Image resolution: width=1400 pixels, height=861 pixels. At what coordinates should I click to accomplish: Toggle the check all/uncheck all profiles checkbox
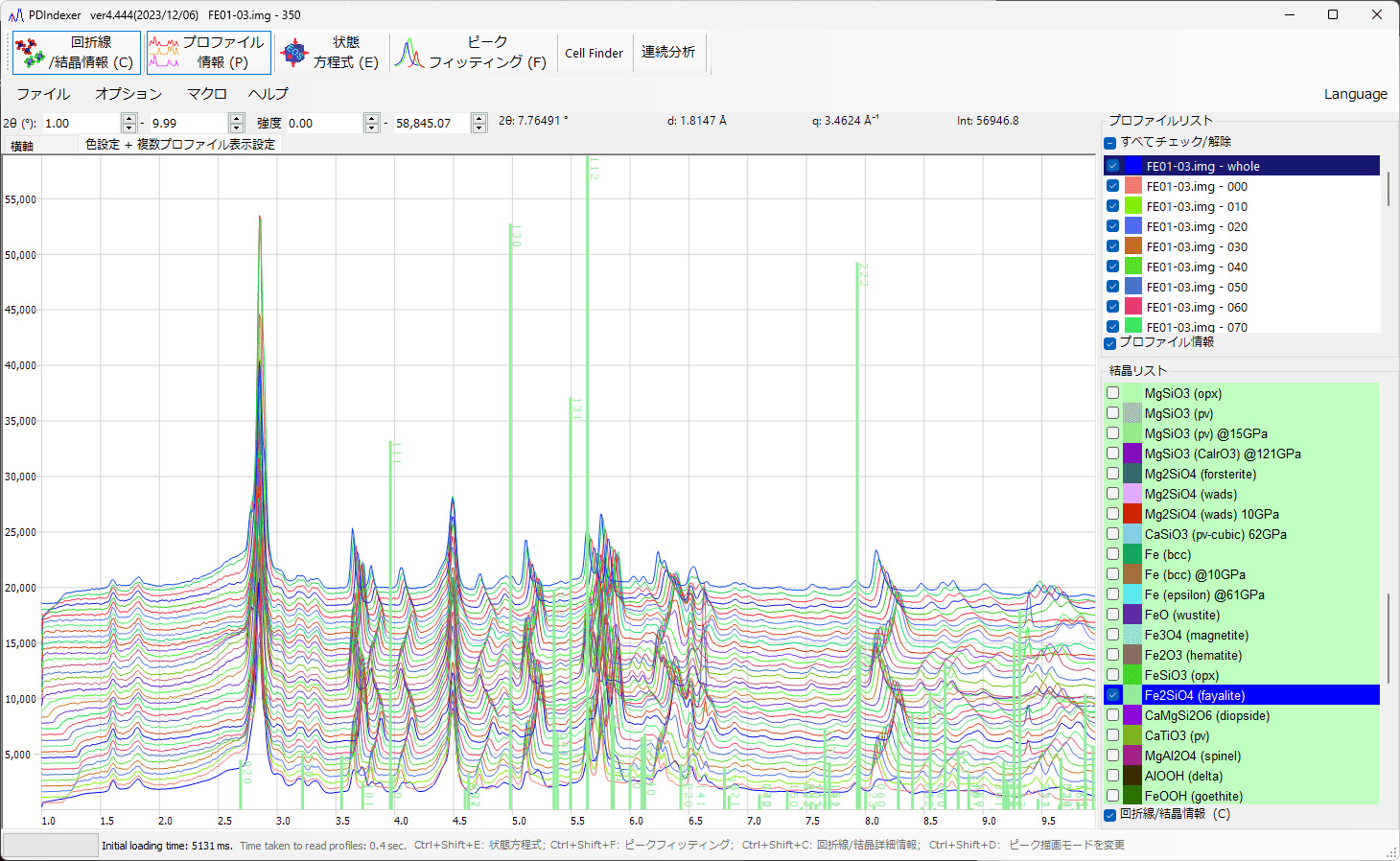click(x=1109, y=143)
